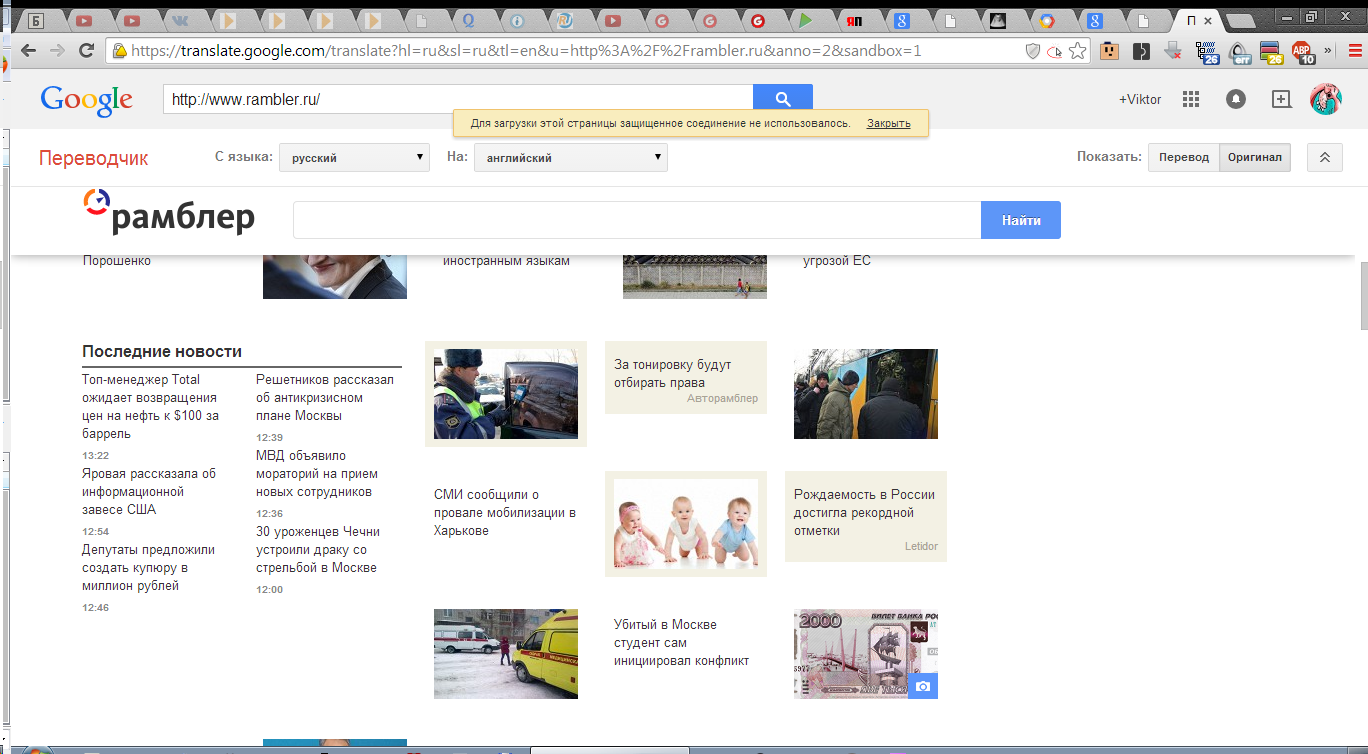Screen dimensions: 1368x754
Task: Click the camera icon on banknote photo
Action: click(x=923, y=686)
